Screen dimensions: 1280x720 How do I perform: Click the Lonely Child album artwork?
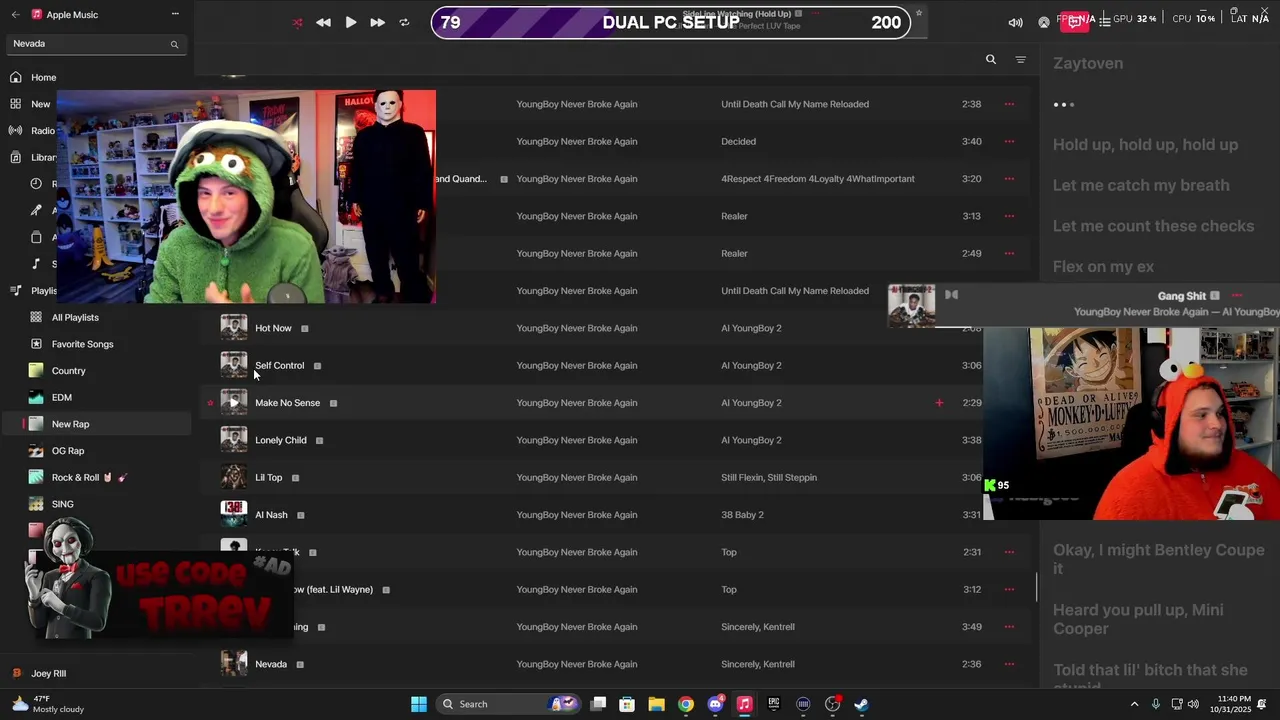pos(234,440)
